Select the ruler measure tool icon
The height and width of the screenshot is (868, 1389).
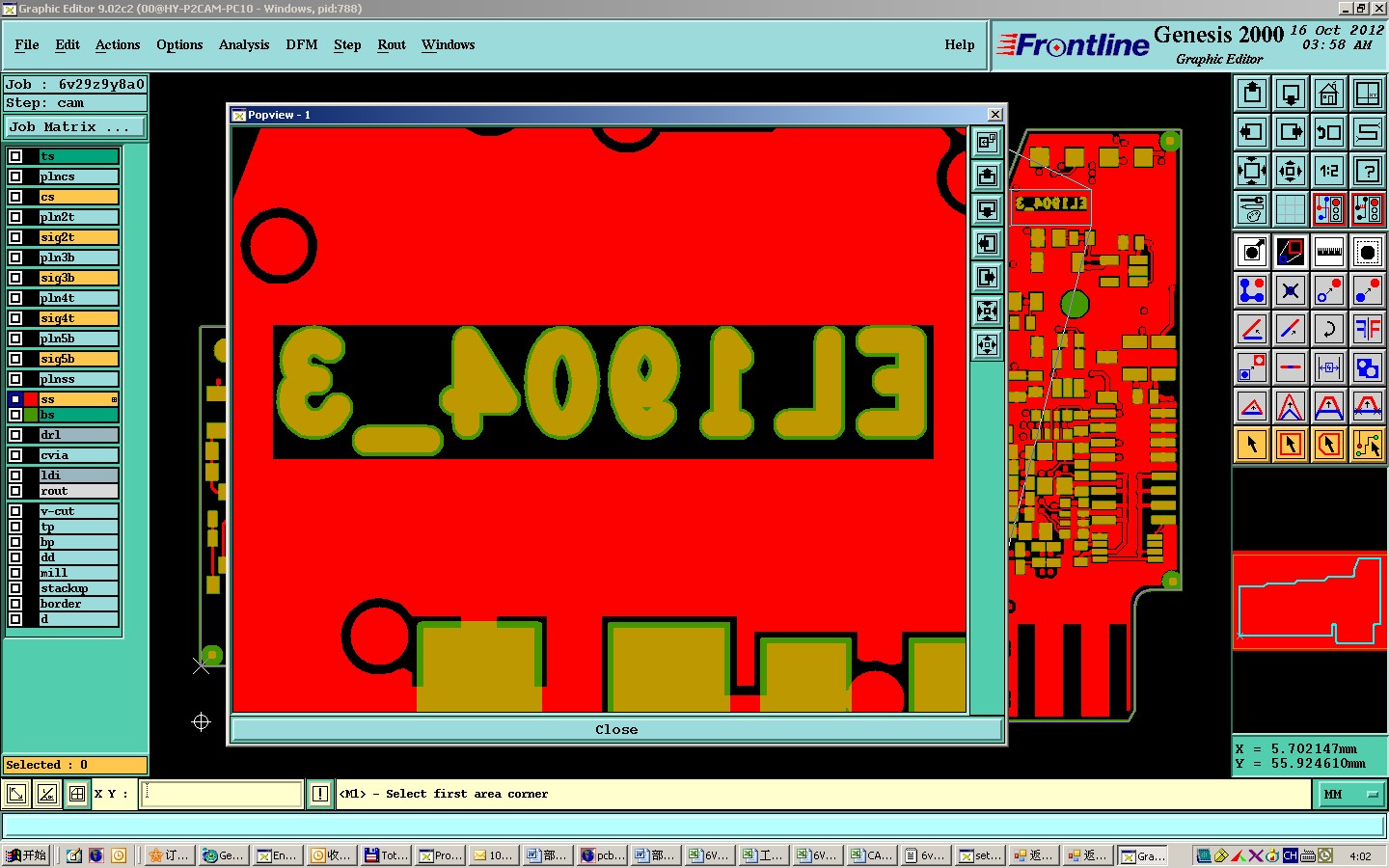tap(1329, 252)
